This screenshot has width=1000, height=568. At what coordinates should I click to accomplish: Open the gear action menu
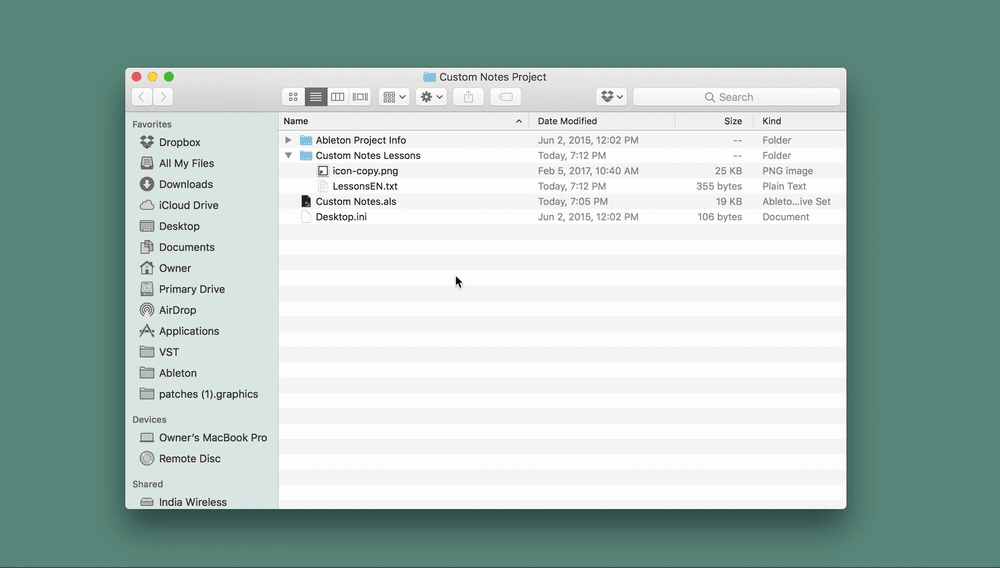[431, 97]
